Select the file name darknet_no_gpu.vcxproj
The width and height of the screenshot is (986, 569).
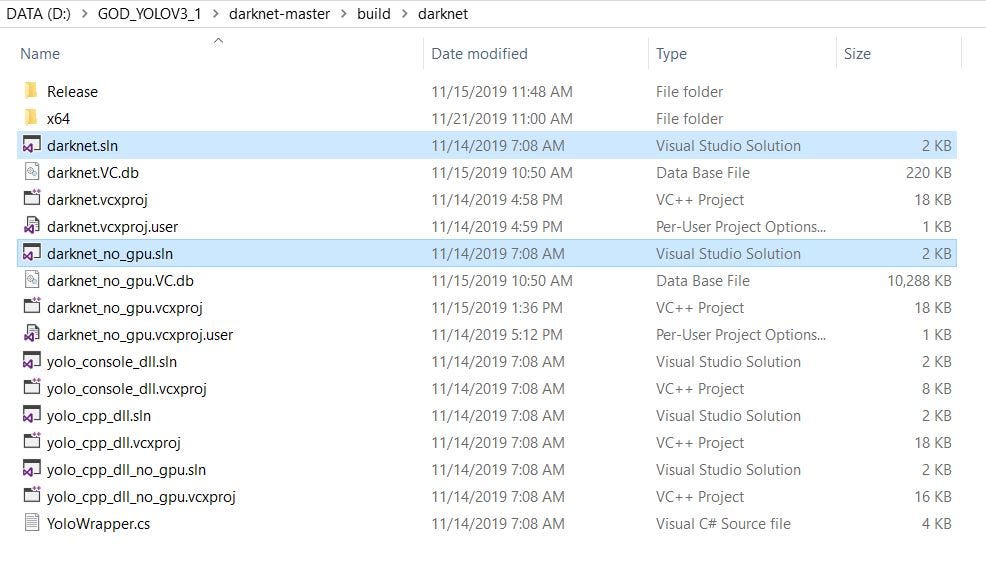point(125,308)
